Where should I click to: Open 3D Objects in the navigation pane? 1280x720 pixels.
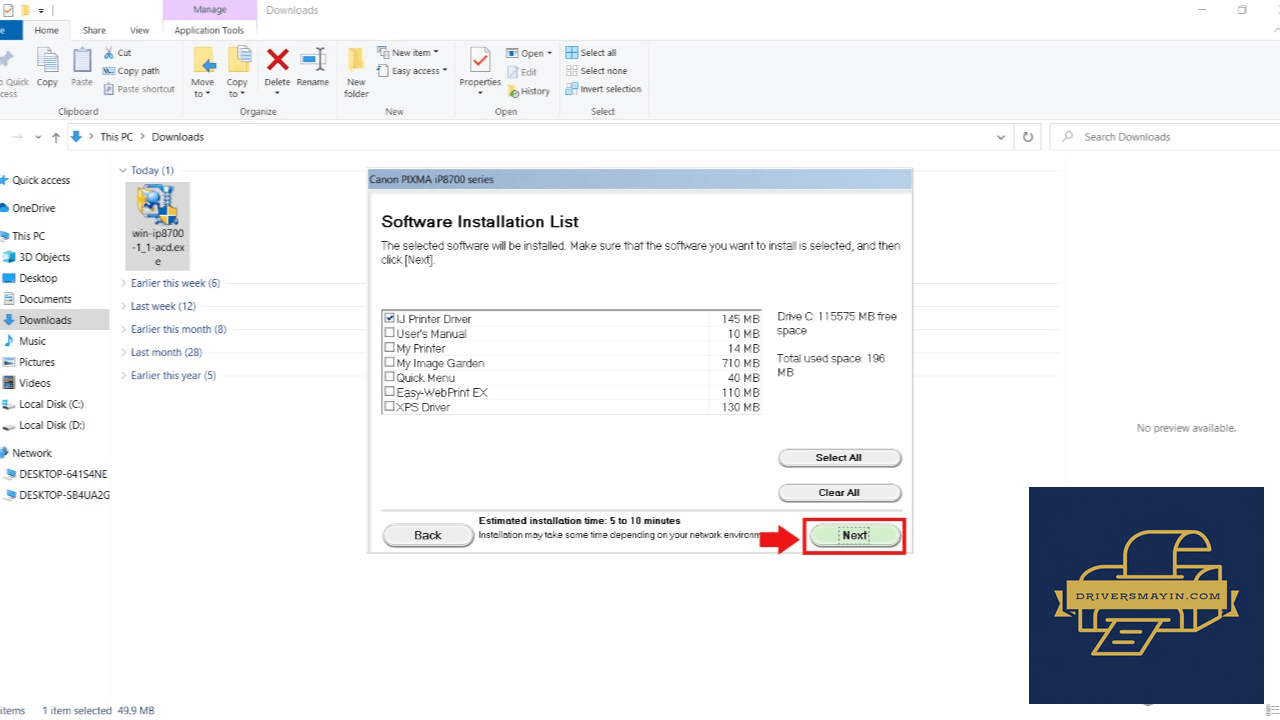tap(45, 257)
